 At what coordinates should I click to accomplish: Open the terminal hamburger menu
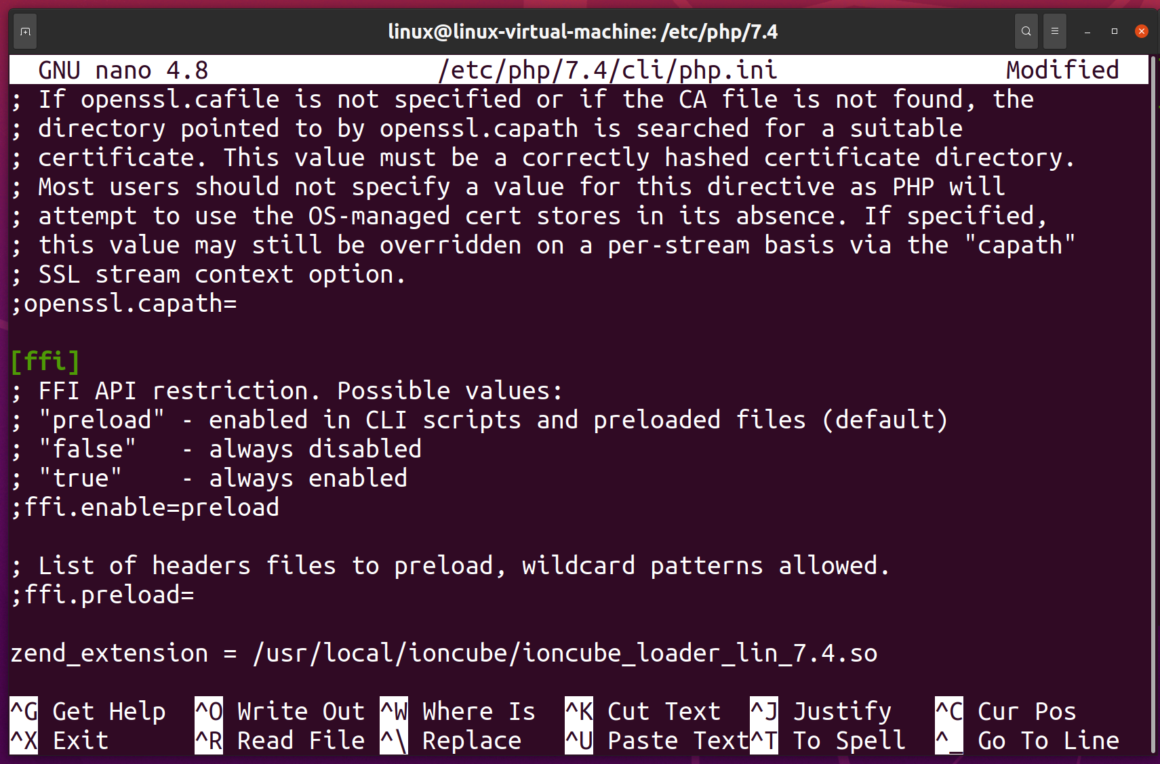(x=1054, y=31)
